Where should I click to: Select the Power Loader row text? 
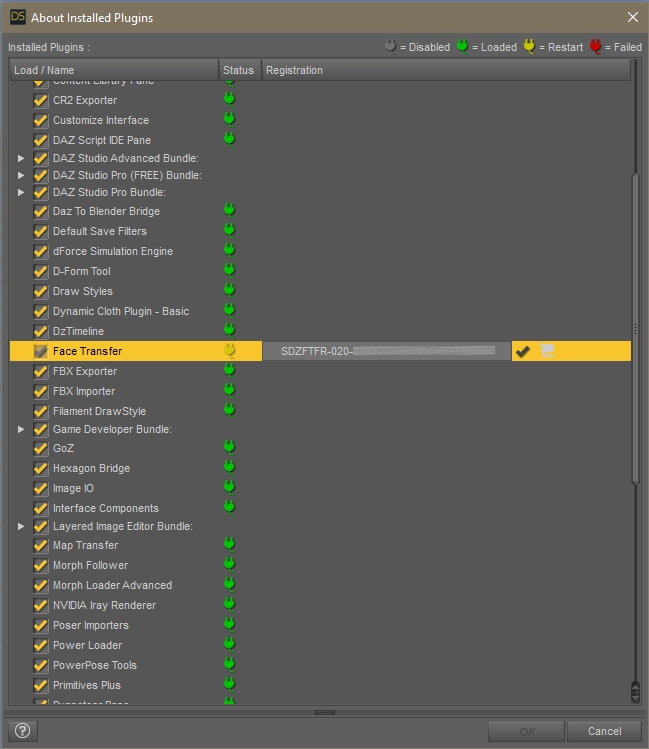(x=87, y=645)
